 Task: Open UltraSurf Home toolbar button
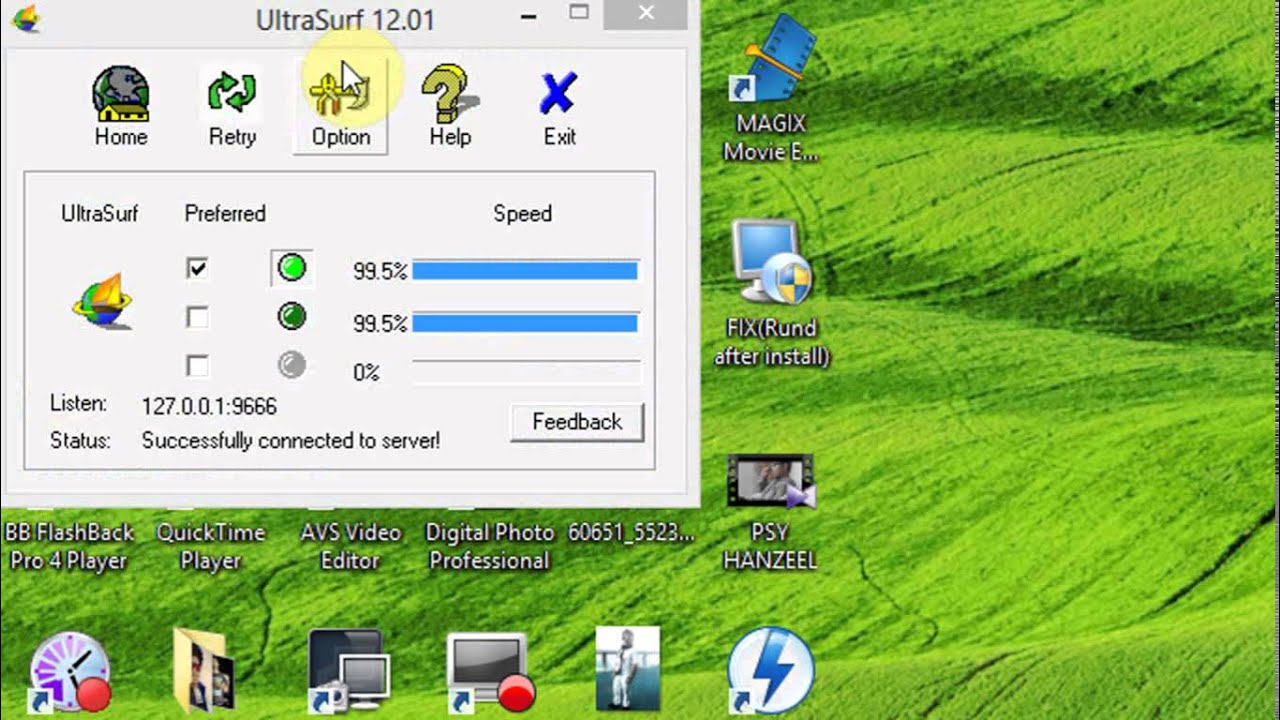(121, 107)
